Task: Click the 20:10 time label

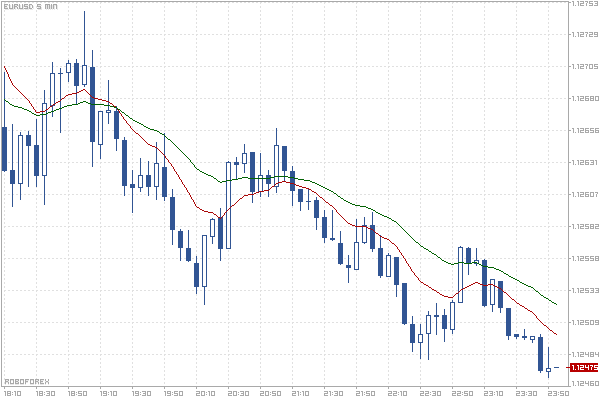Action: tap(205, 393)
